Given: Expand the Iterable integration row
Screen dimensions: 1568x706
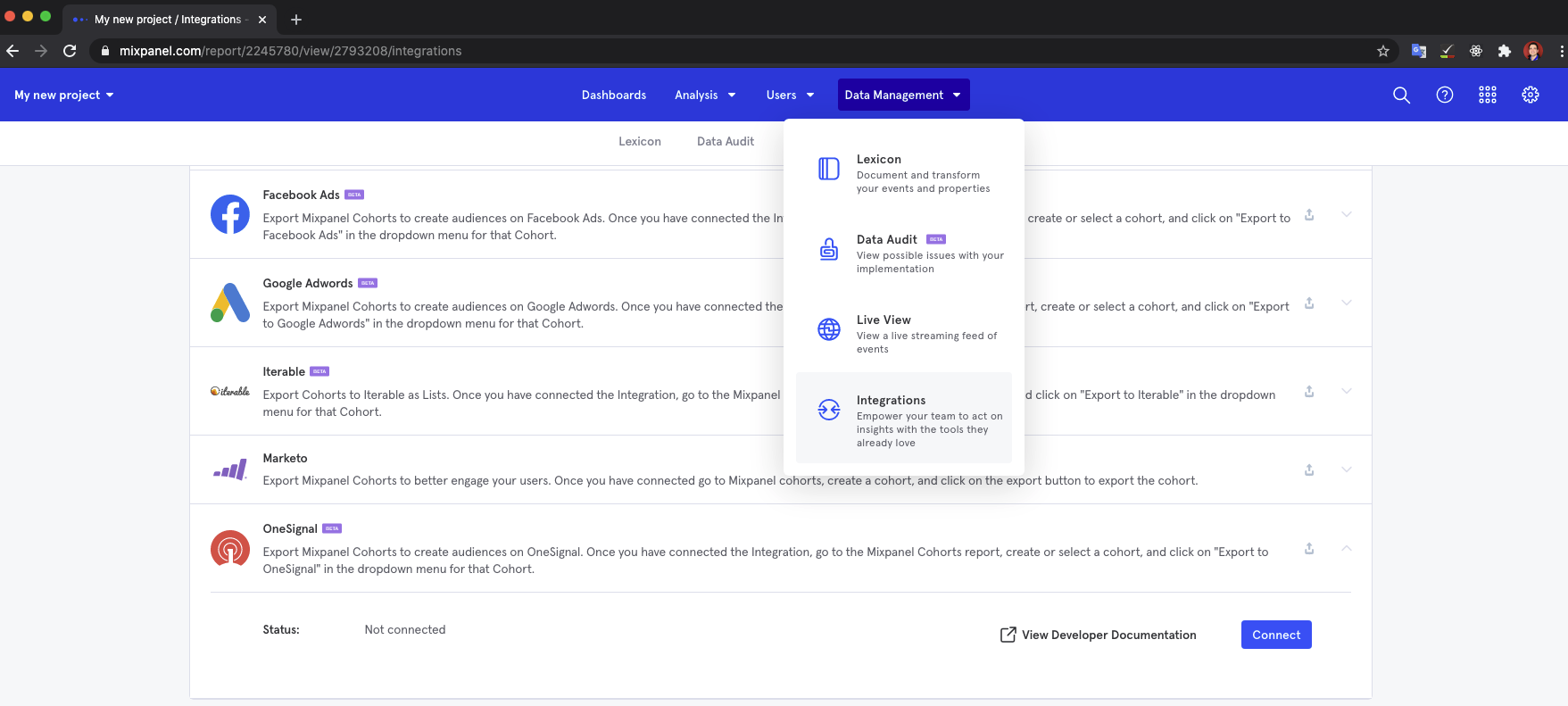Looking at the screenshot, I should pos(1347,391).
